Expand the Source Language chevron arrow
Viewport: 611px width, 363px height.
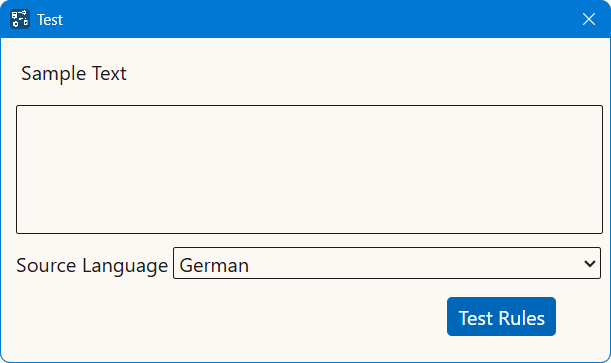point(590,264)
